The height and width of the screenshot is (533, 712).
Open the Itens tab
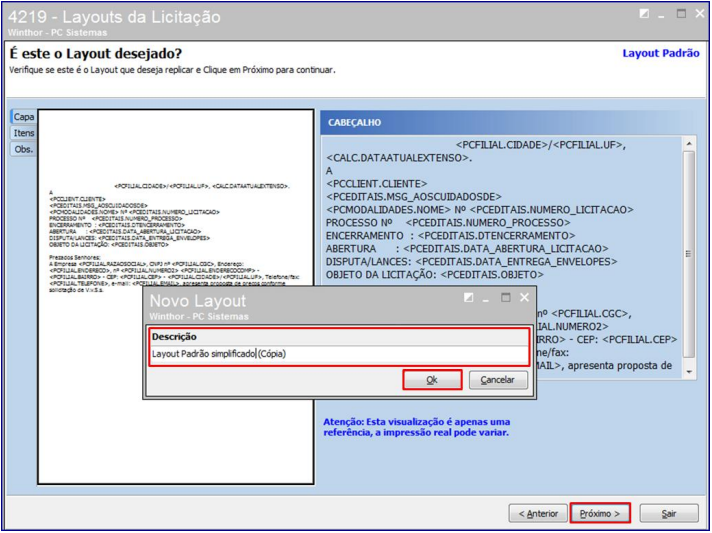tap(24, 133)
